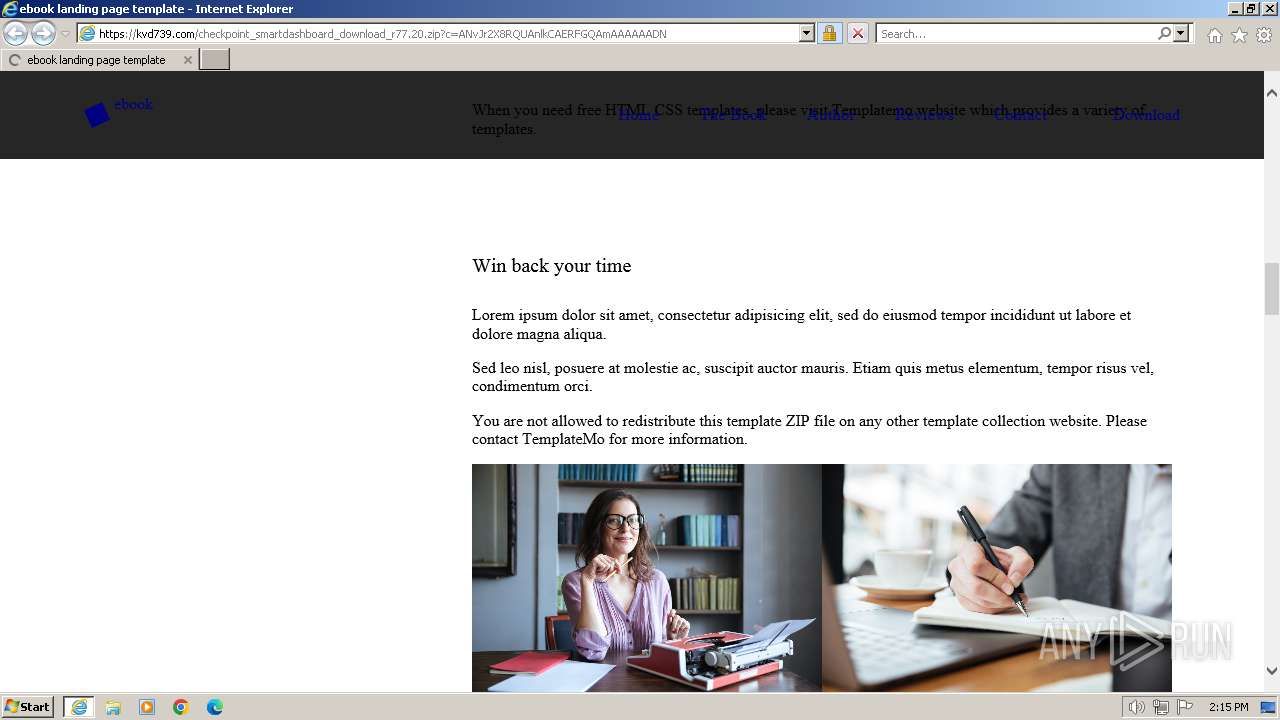1280x720 pixels.
Task: Open the search provider dropdown arrow
Action: point(1181,34)
